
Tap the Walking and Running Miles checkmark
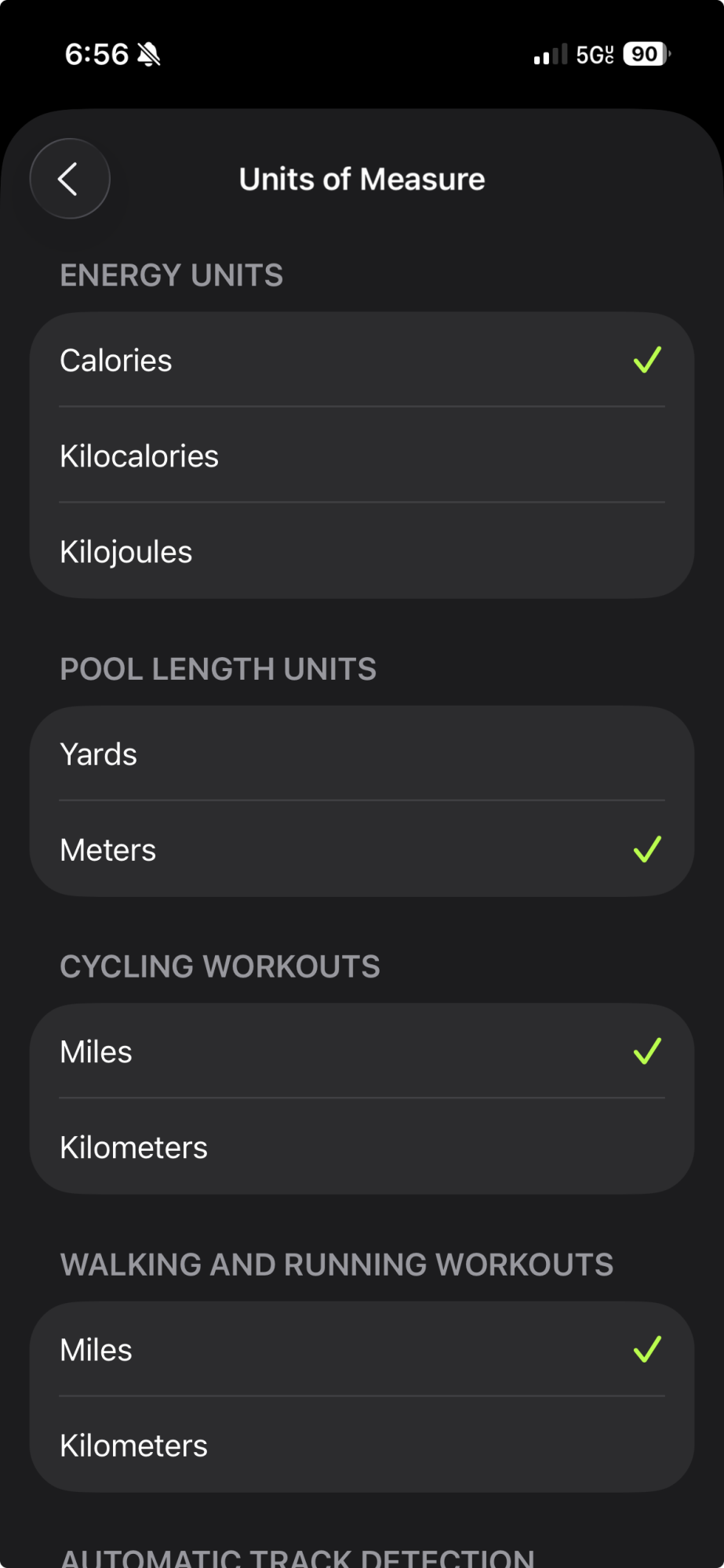click(647, 1349)
